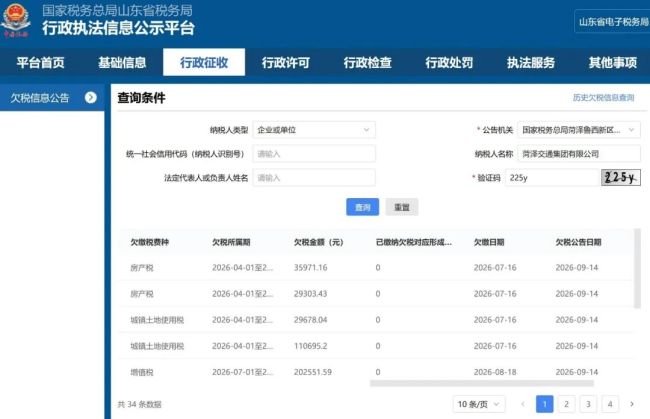
Task: Open the 历史欠税信息查询 link
Action: (603, 97)
